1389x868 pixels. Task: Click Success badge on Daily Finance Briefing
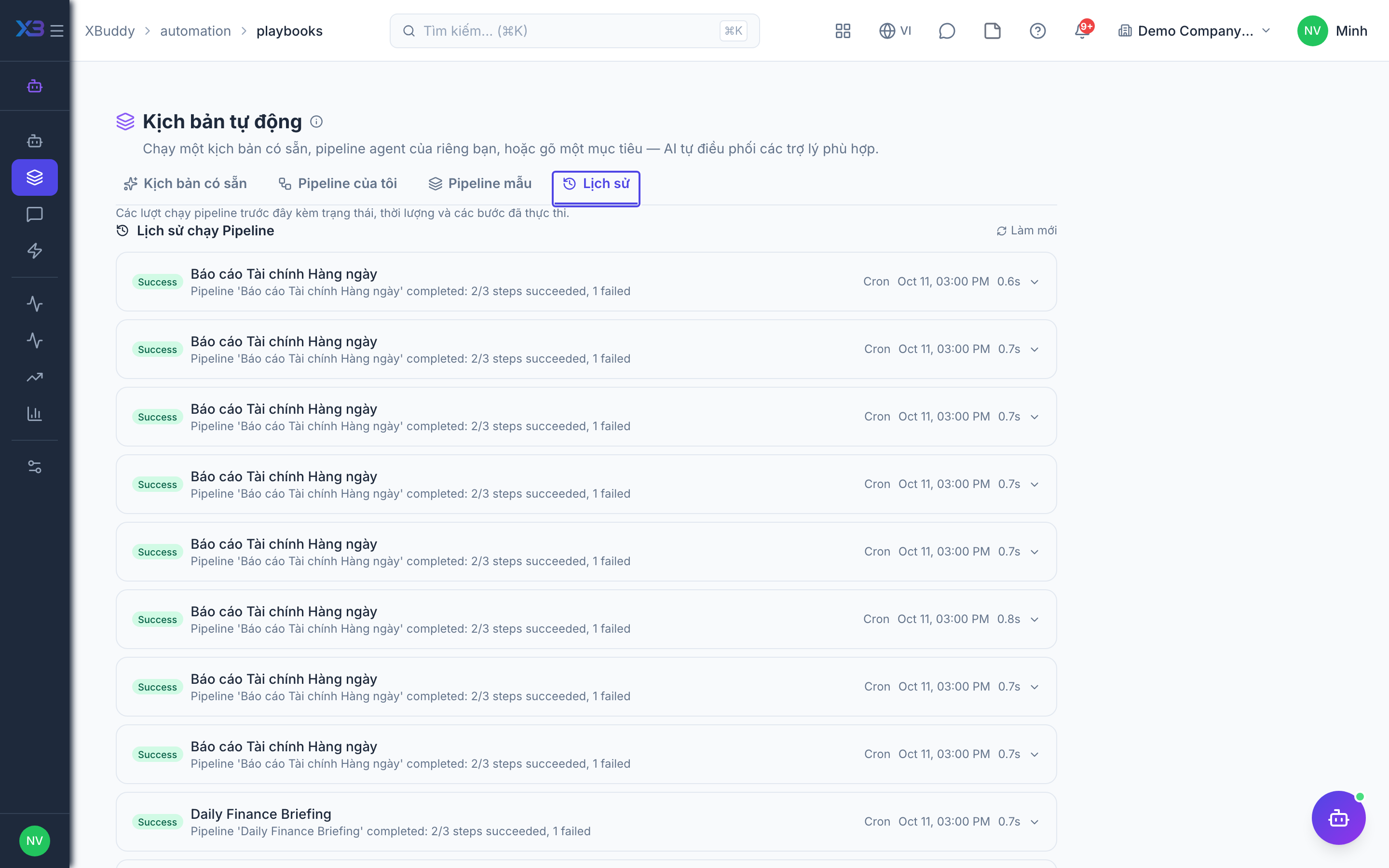(x=157, y=822)
